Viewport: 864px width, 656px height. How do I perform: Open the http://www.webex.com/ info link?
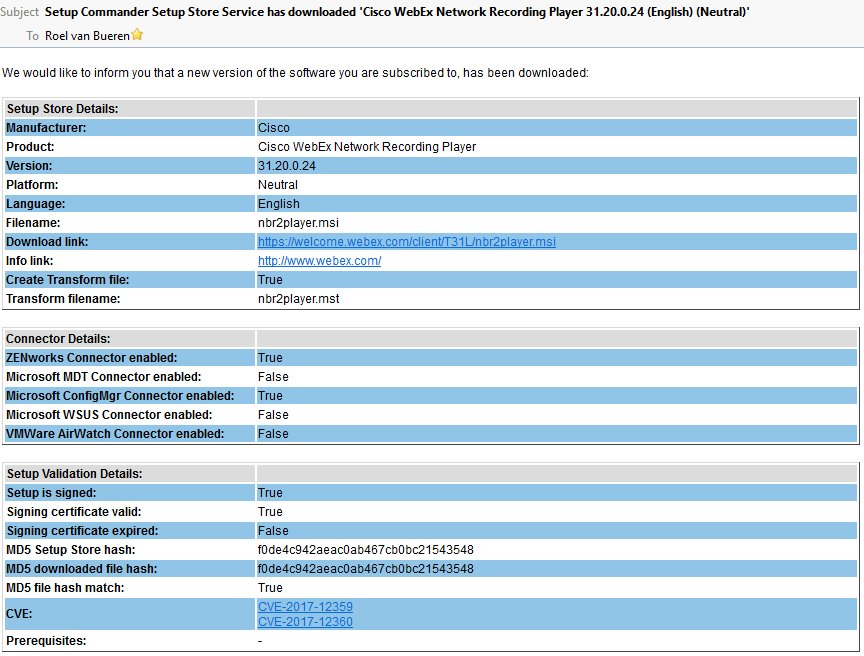(x=320, y=261)
